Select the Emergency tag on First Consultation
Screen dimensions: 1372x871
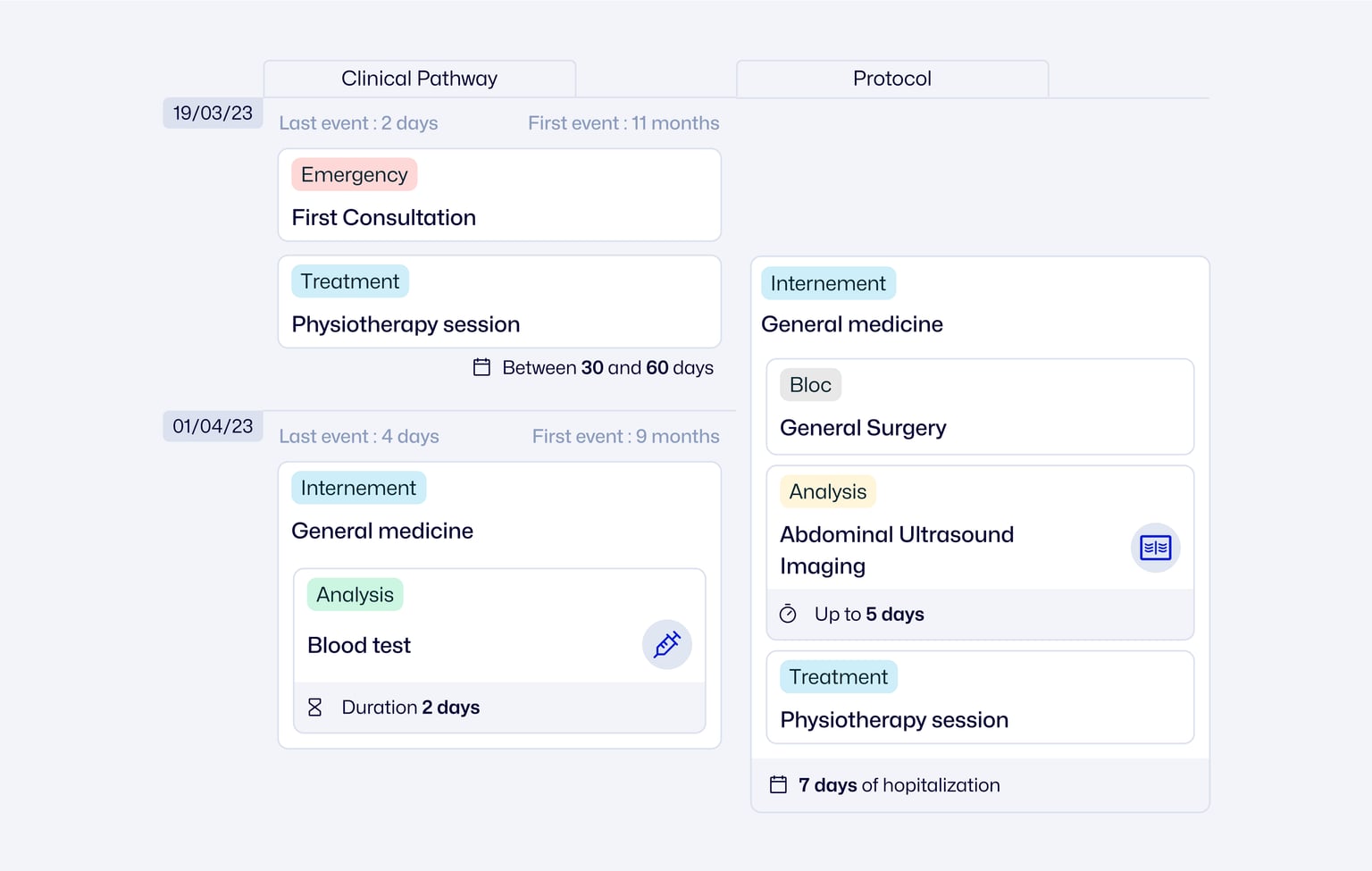point(354,174)
